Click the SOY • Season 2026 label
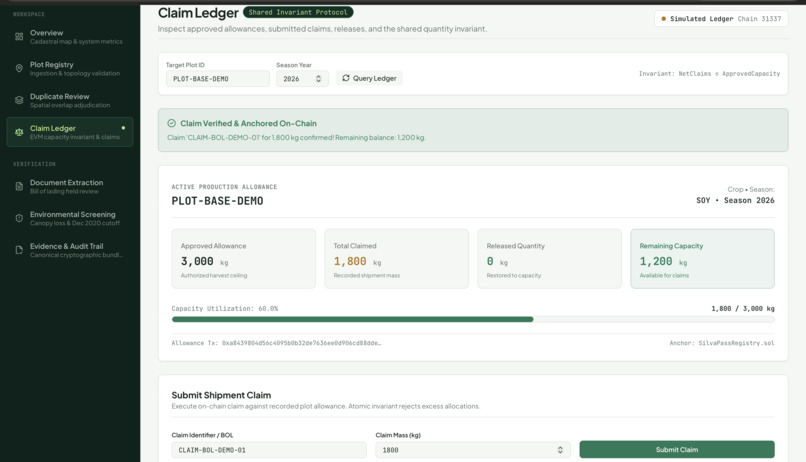This screenshot has width=806, height=462. [x=735, y=200]
